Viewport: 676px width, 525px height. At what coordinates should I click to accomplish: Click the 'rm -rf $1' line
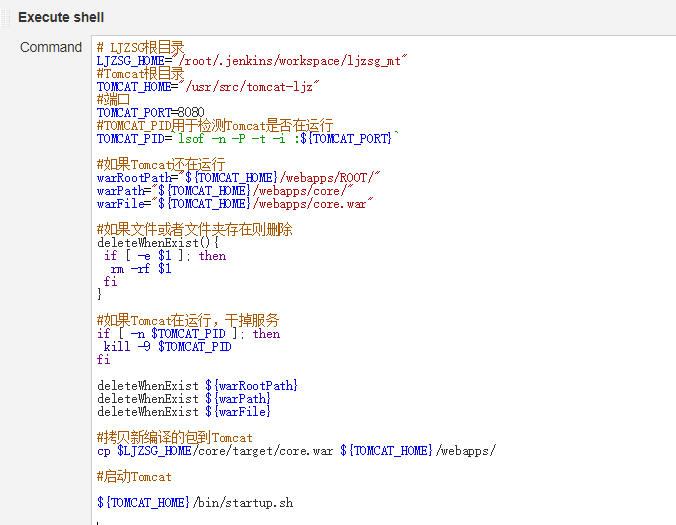(141, 269)
